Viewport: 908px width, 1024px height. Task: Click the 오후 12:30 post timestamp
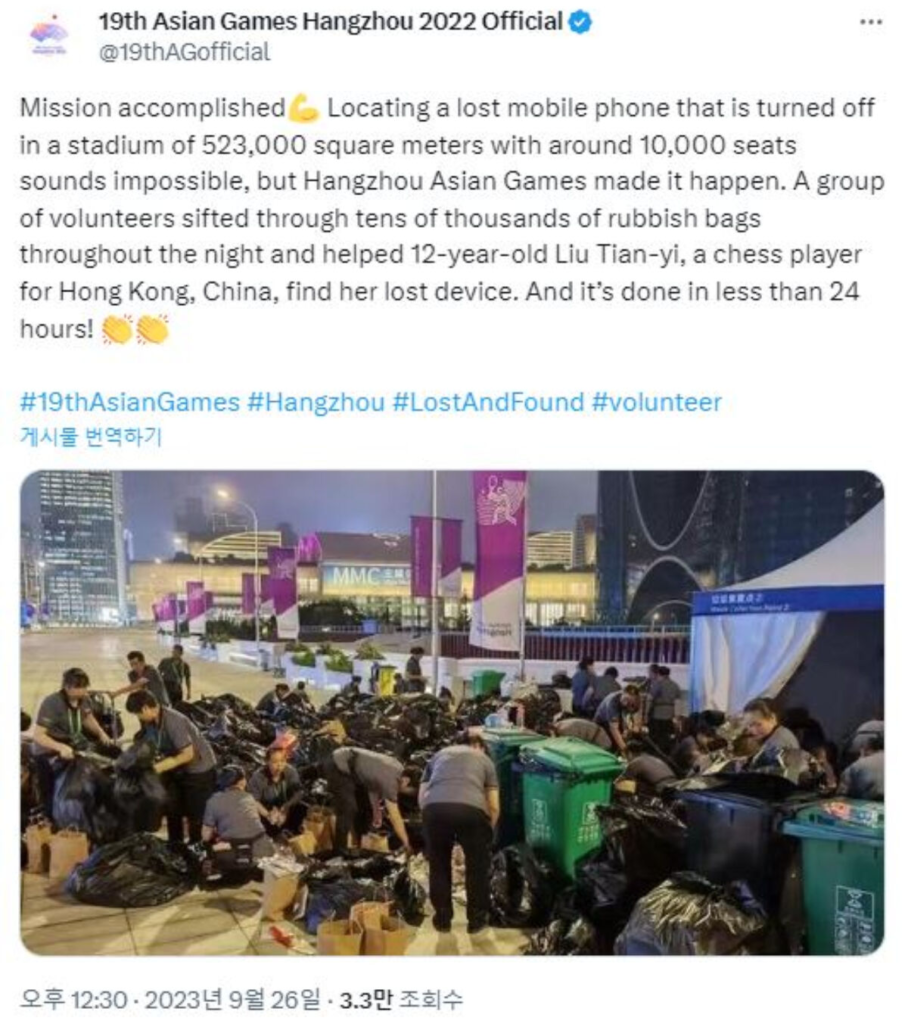coord(73,999)
